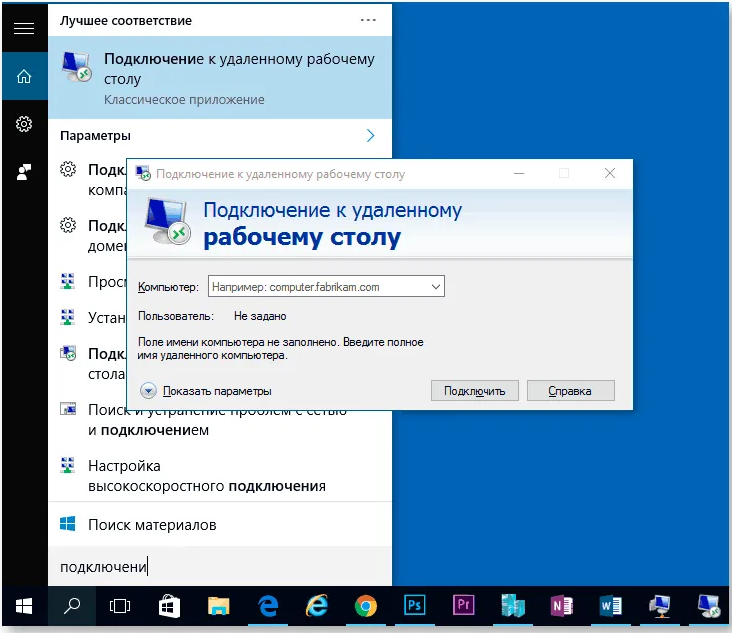
Task: Open first gear settings result icon
Action: click(68, 169)
